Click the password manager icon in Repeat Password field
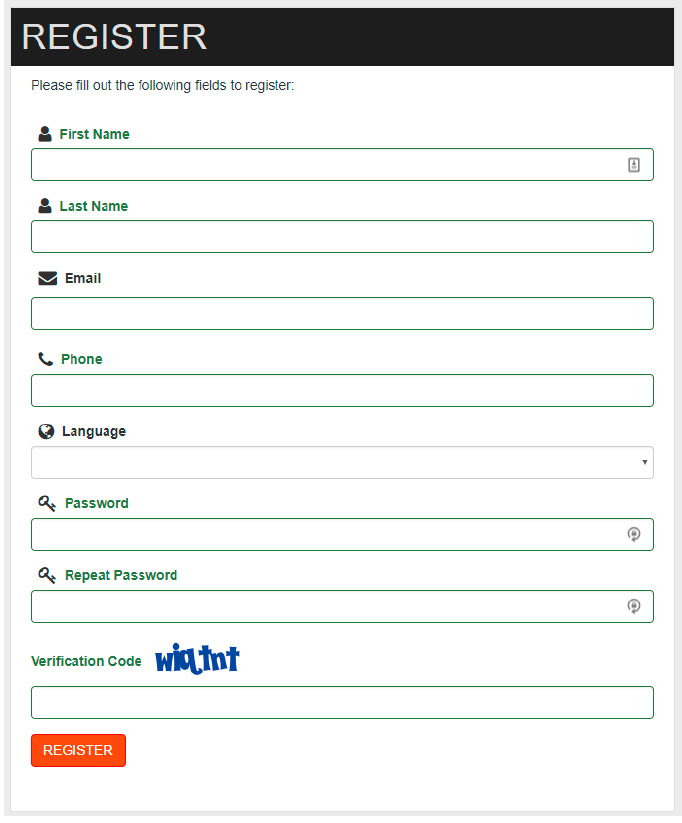This screenshot has height=823, width=682. point(634,606)
